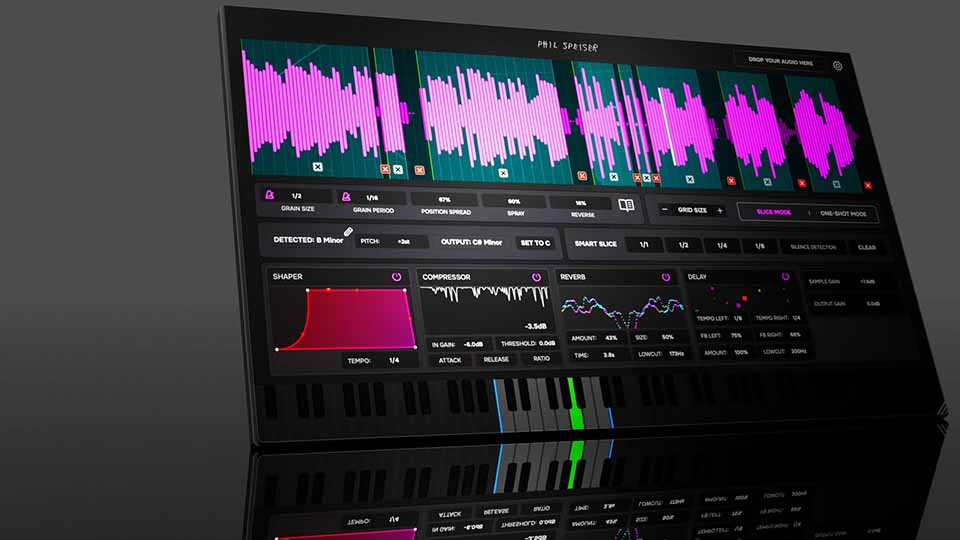
Task: Decrease grid size with the minus button
Action: click(x=664, y=210)
